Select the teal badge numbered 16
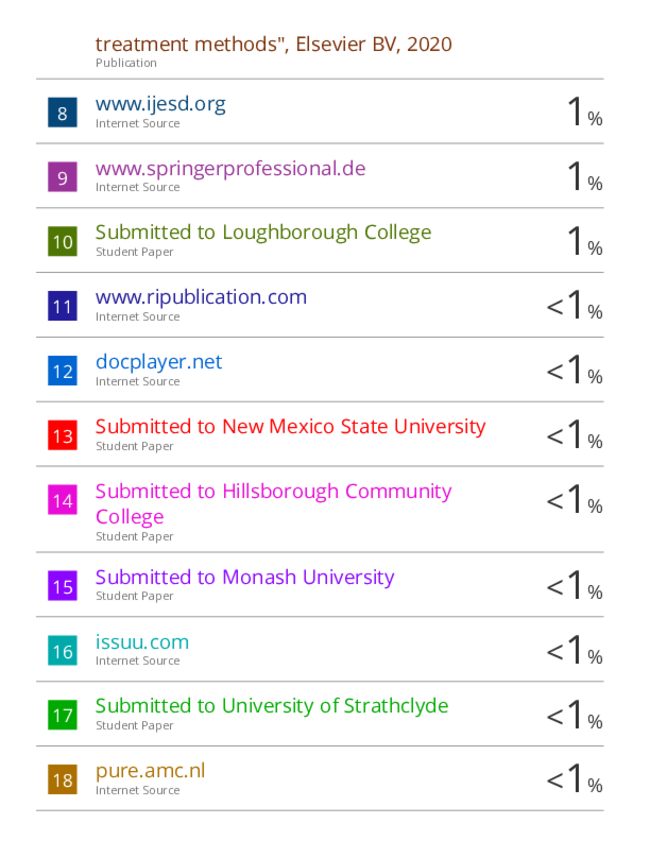Image resolution: width=650 pixels, height=841 pixels. click(x=62, y=651)
